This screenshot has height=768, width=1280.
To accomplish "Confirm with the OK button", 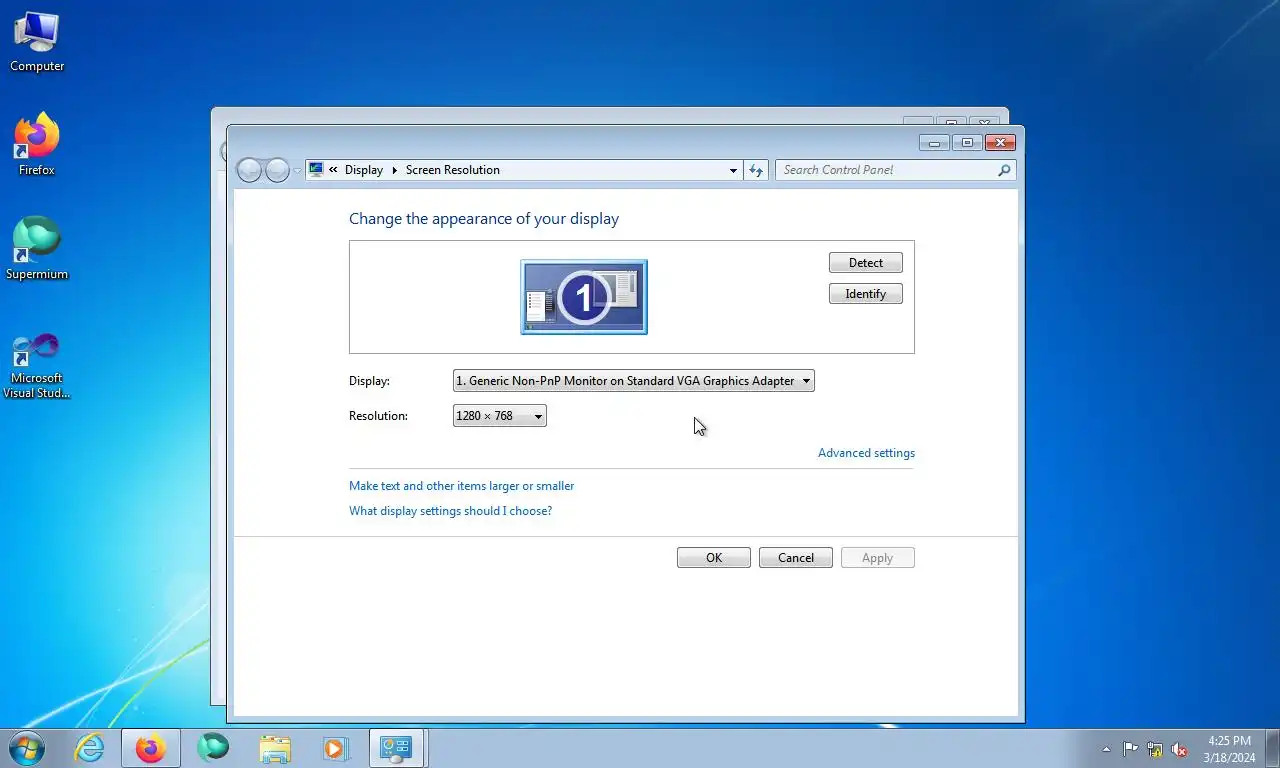I will click(x=714, y=558).
